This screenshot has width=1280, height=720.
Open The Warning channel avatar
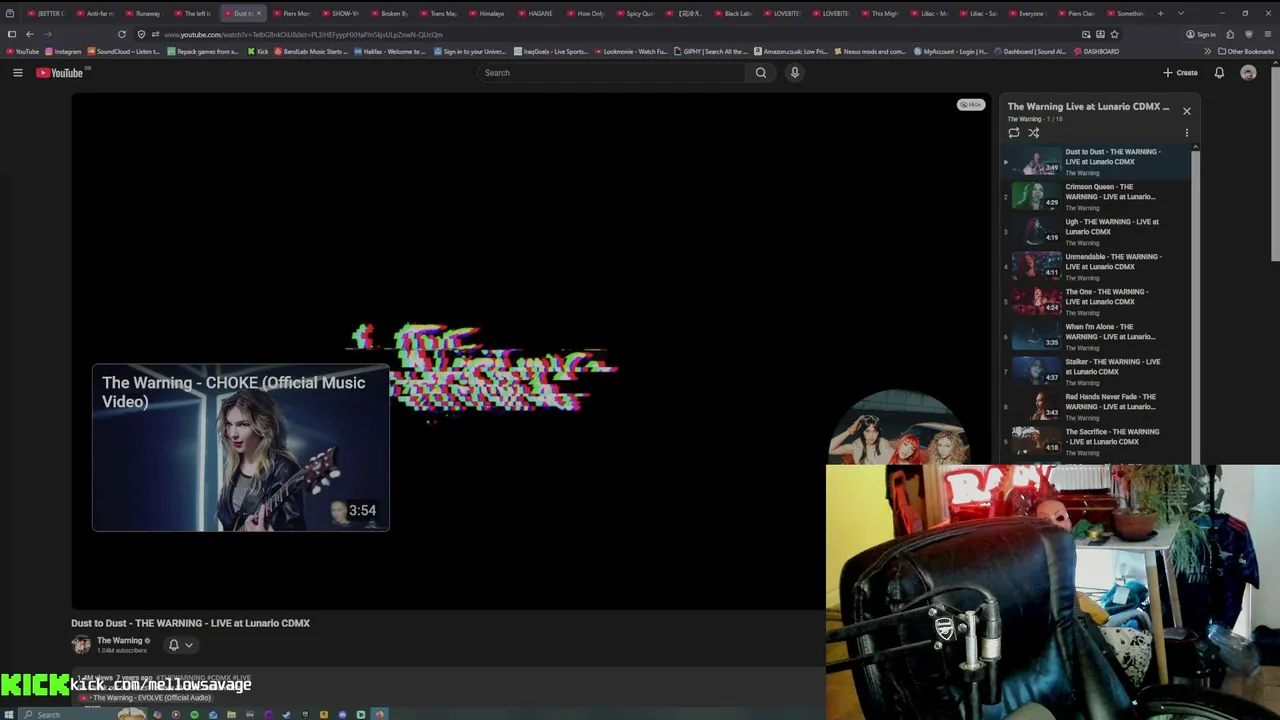pos(81,645)
